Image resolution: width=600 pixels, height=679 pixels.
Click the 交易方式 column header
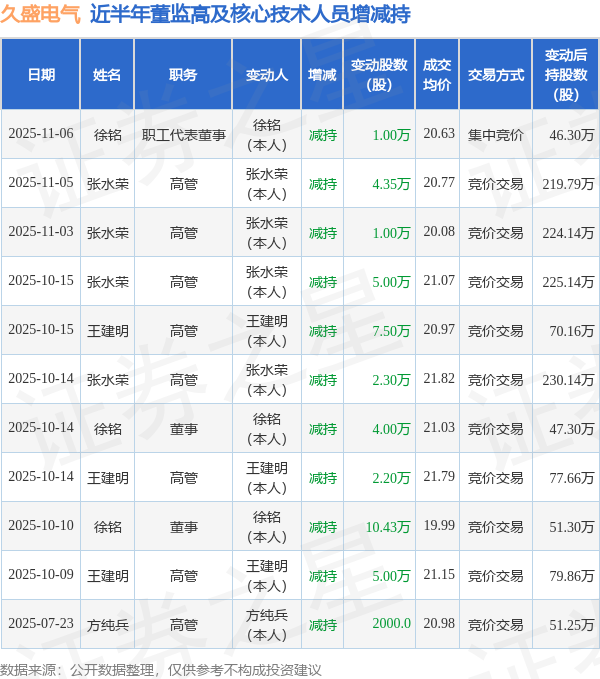(x=496, y=75)
